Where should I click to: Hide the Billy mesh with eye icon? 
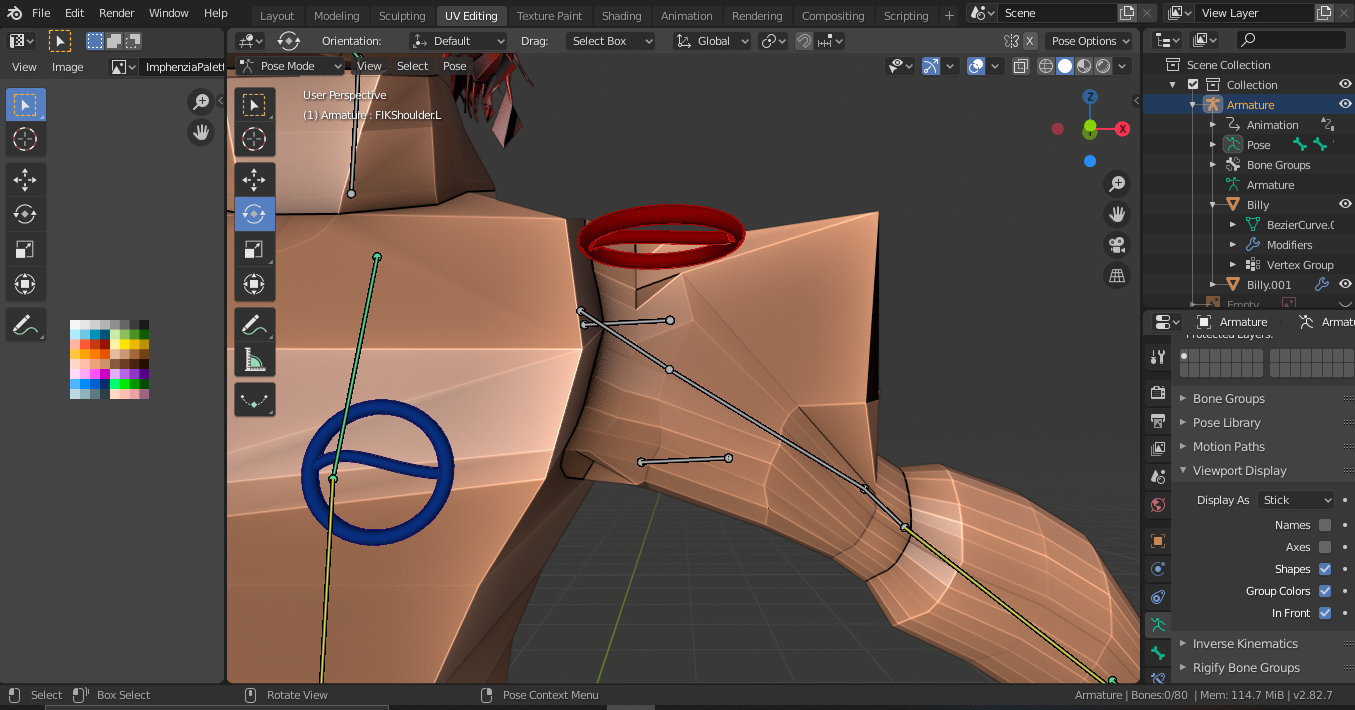(1345, 205)
